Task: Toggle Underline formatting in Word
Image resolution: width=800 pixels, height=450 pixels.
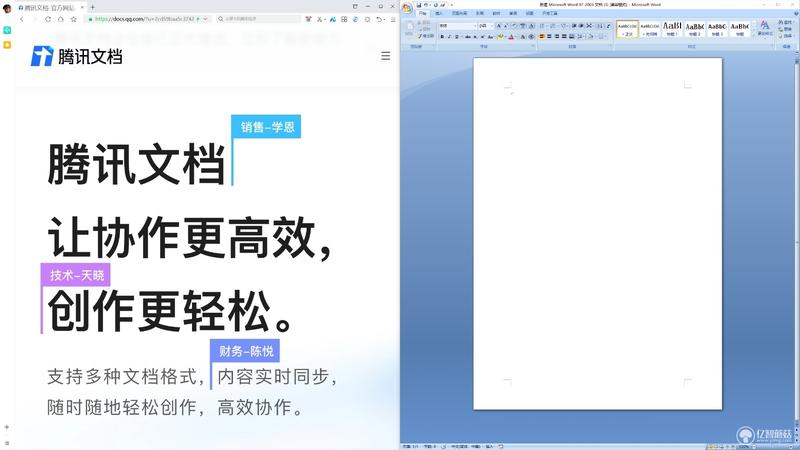Action: point(456,37)
